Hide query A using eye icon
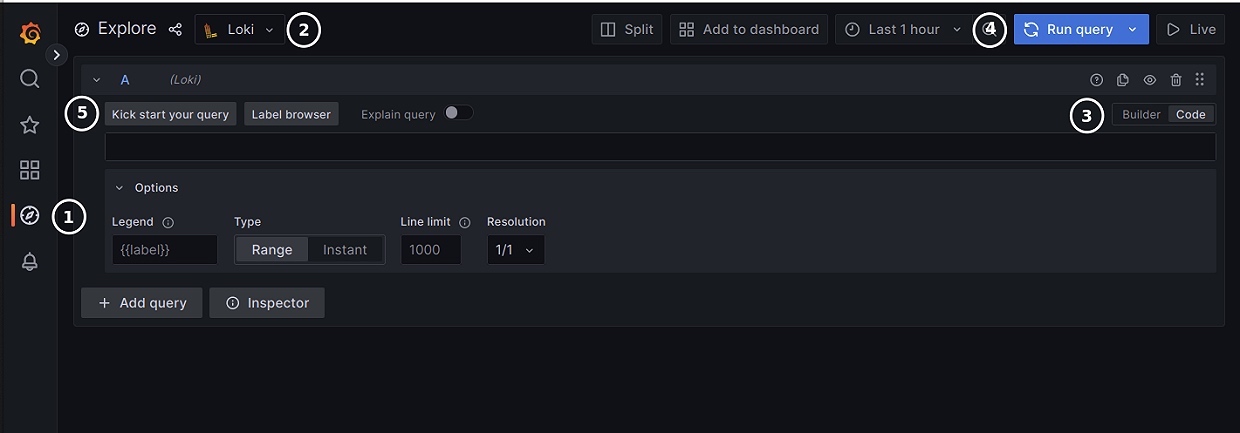This screenshot has width=1240, height=433. tap(1150, 80)
